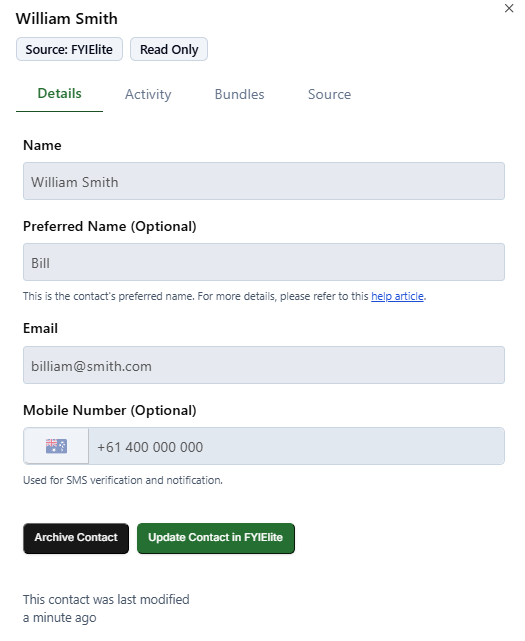Click Update Contact in FYIElite button

(215, 538)
